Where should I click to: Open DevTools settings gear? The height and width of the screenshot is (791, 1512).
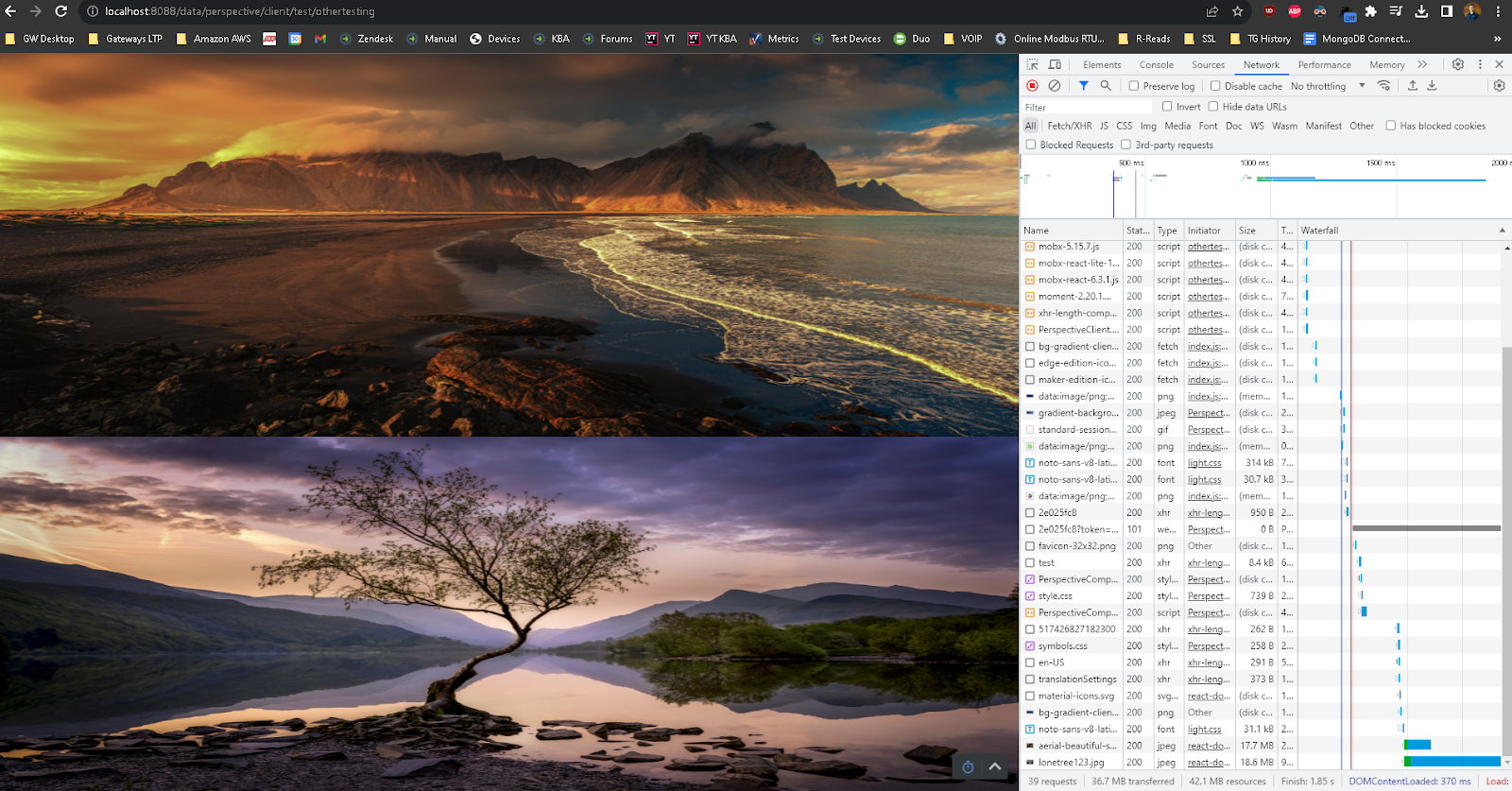coord(1458,64)
